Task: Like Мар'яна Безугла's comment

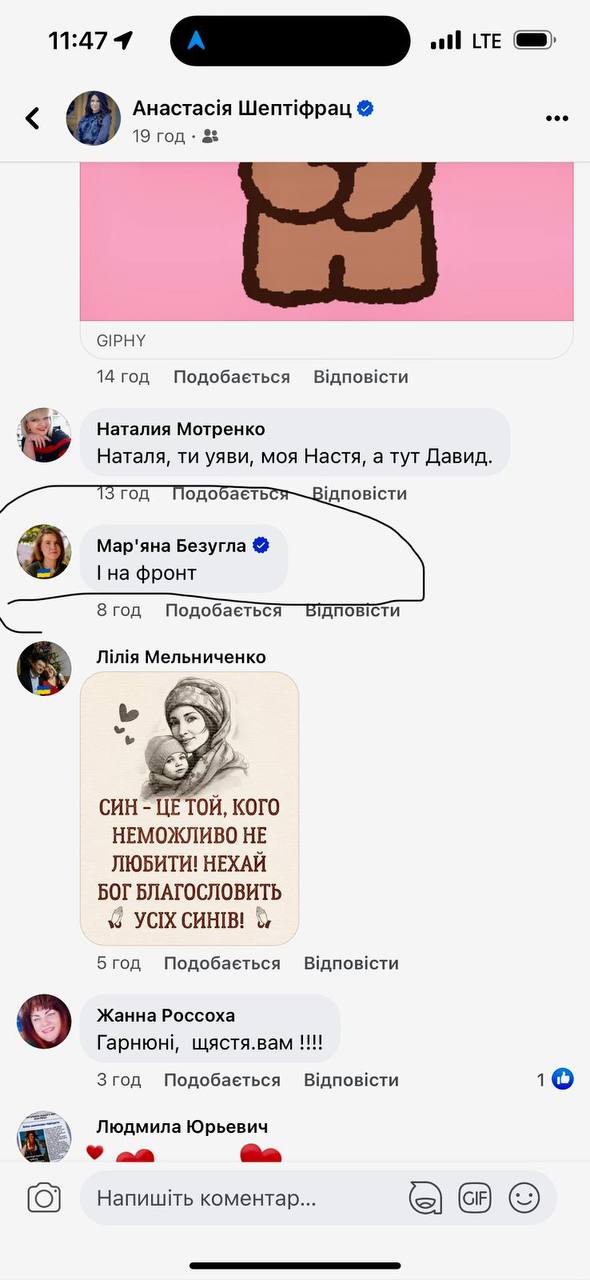Action: pos(223,610)
